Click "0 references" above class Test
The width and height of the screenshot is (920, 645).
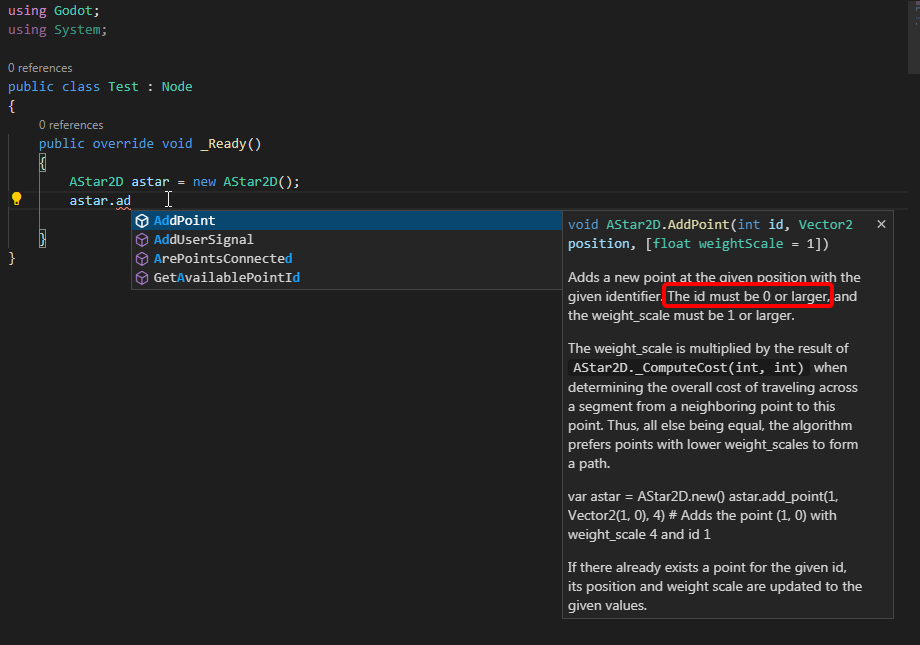[x=39, y=67]
